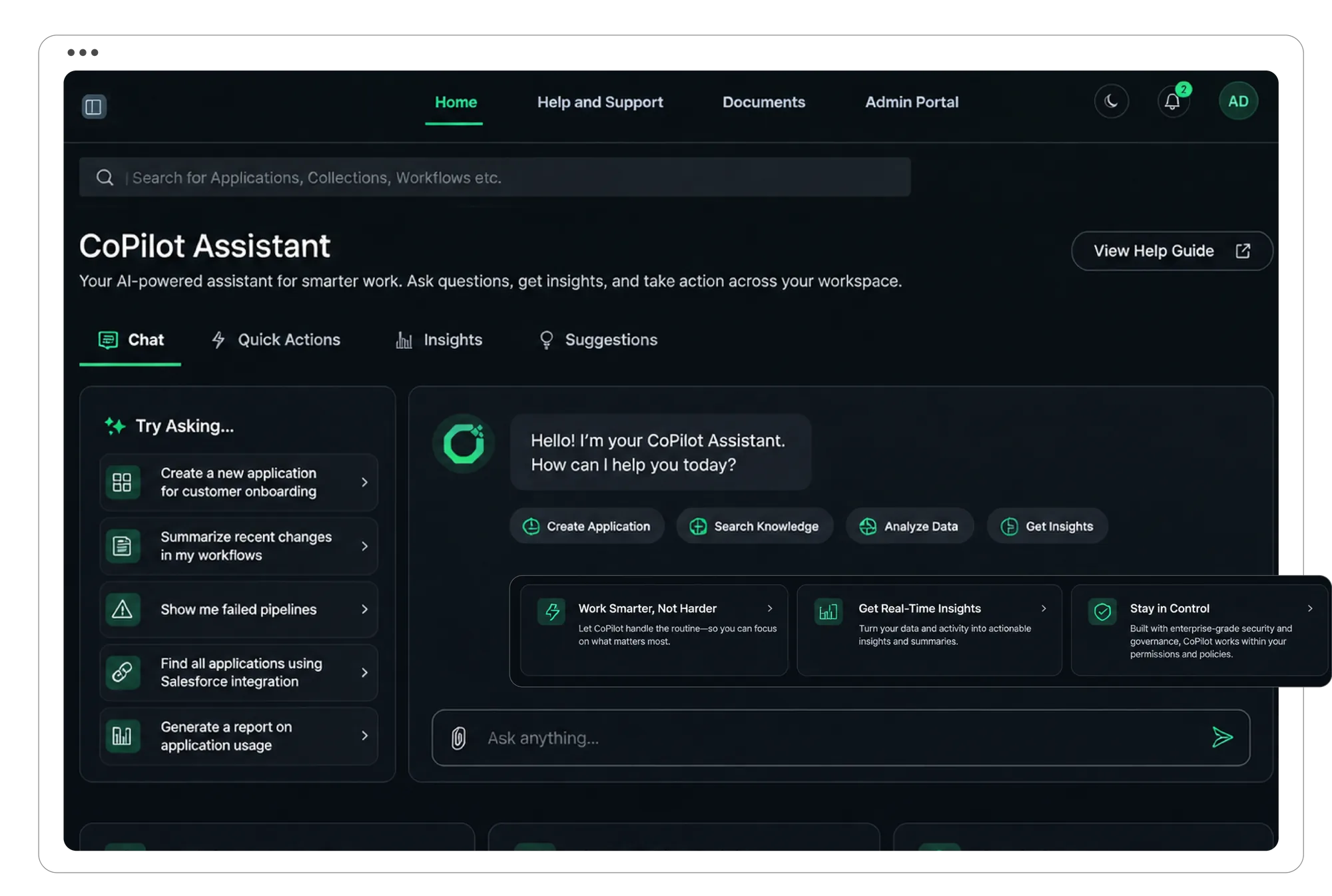This screenshot has height=896, width=1332.
Task: Click the Create Application chip
Action: [x=587, y=527]
